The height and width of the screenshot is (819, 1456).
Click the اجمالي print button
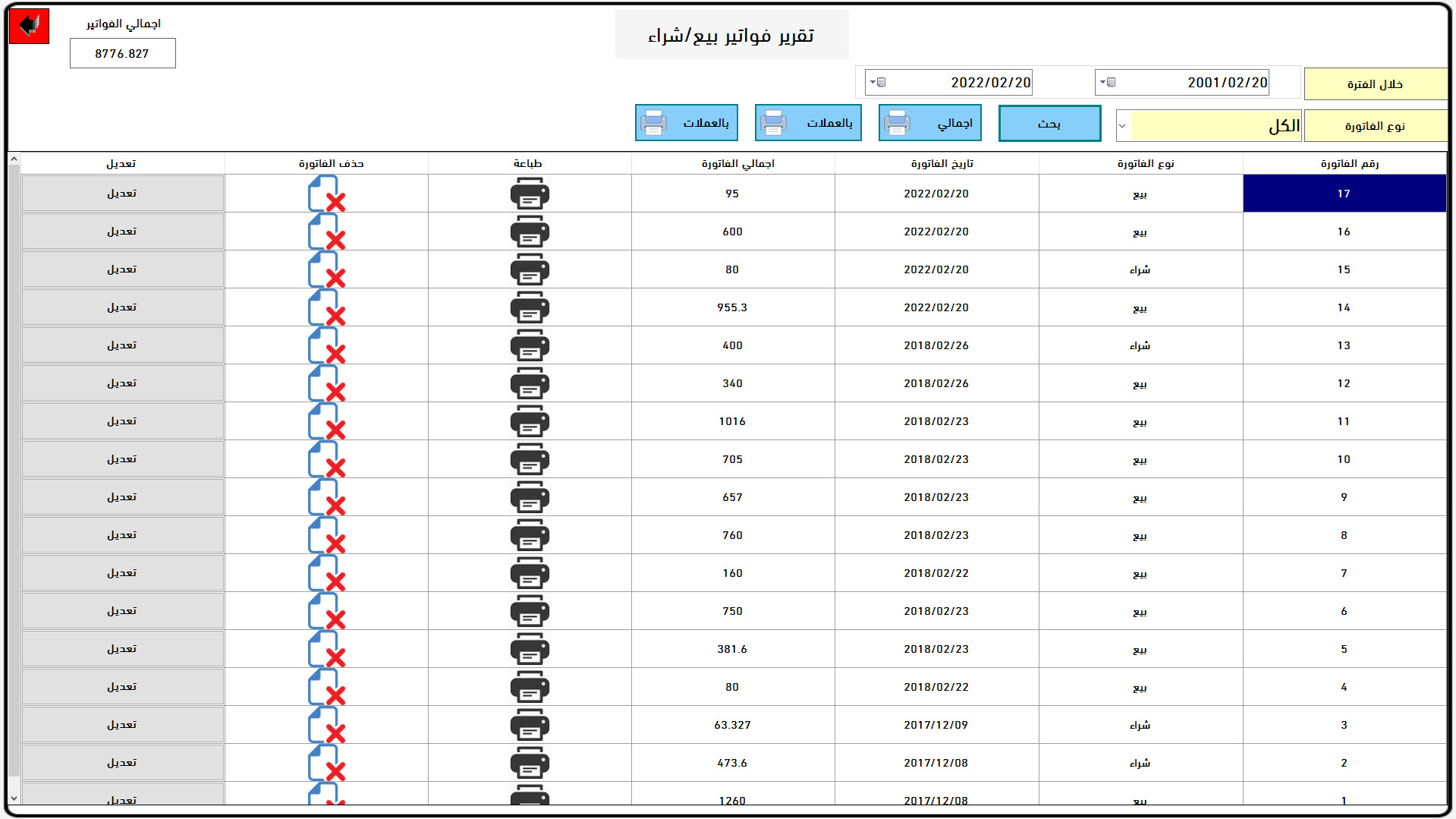[x=929, y=123]
